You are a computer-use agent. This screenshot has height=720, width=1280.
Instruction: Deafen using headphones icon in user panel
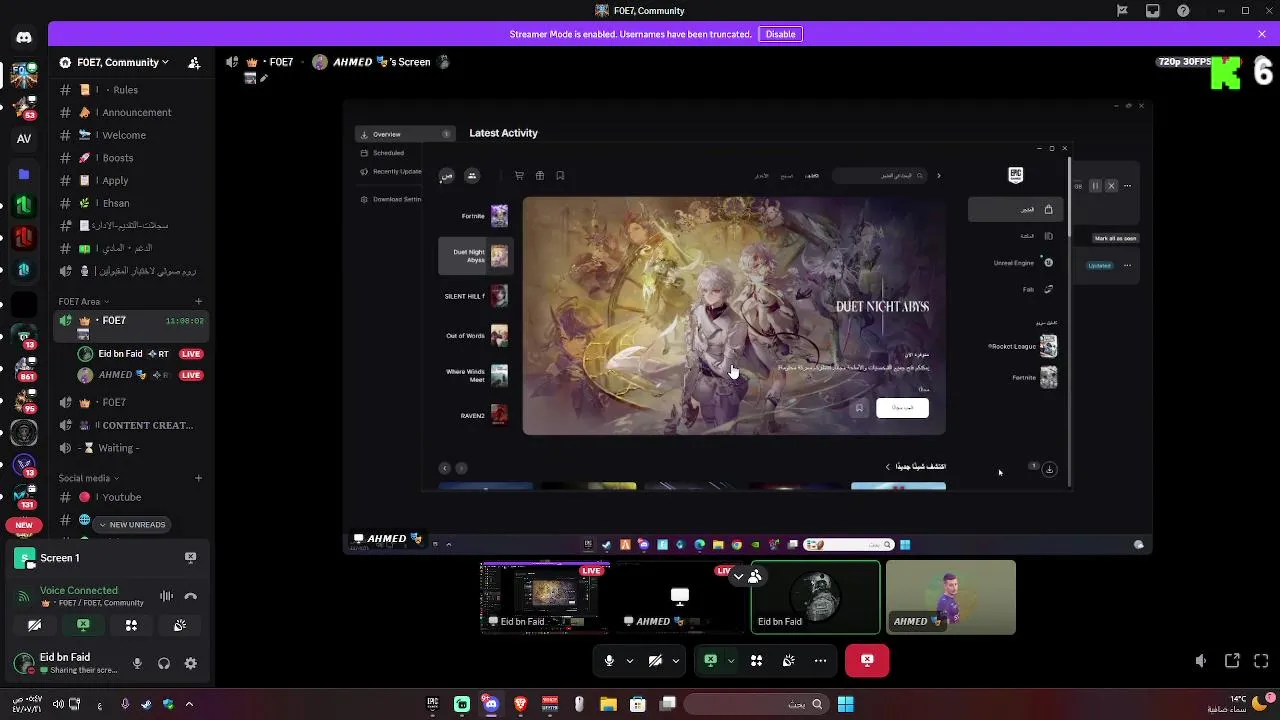click(164, 663)
